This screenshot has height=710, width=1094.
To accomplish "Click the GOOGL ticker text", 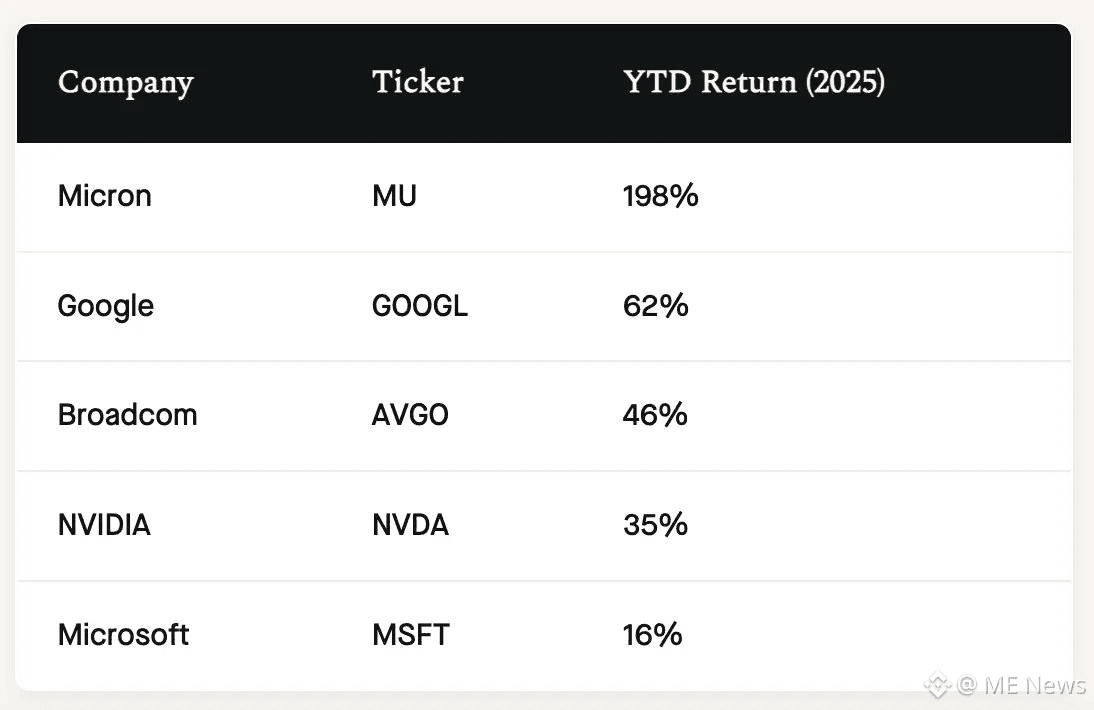I will click(419, 306).
